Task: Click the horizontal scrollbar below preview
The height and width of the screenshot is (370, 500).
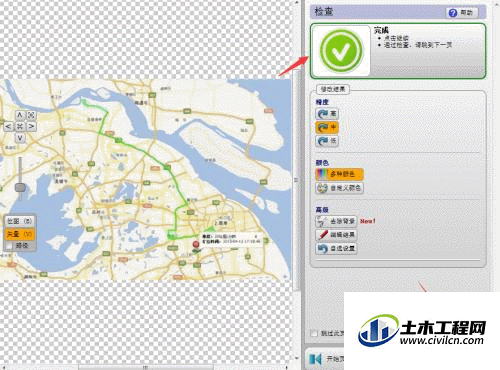Action: 146,367
